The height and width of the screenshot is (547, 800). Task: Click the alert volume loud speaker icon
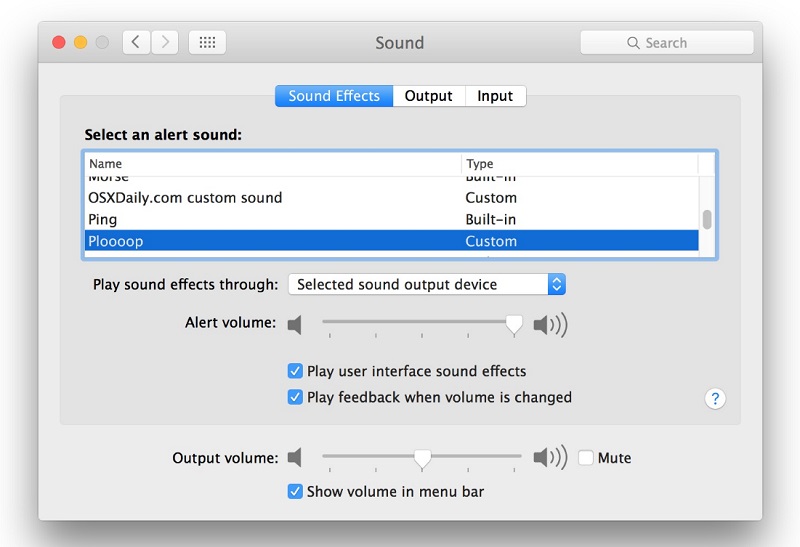click(549, 325)
